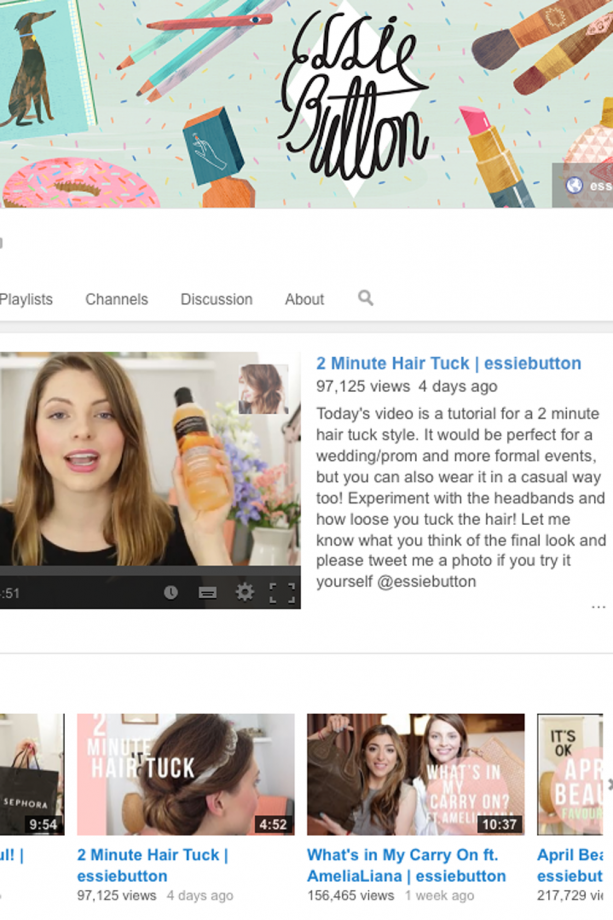Open the 2 Minute Hair Tuck thumbnail 4:52
The image size is (613, 920).
[186, 774]
